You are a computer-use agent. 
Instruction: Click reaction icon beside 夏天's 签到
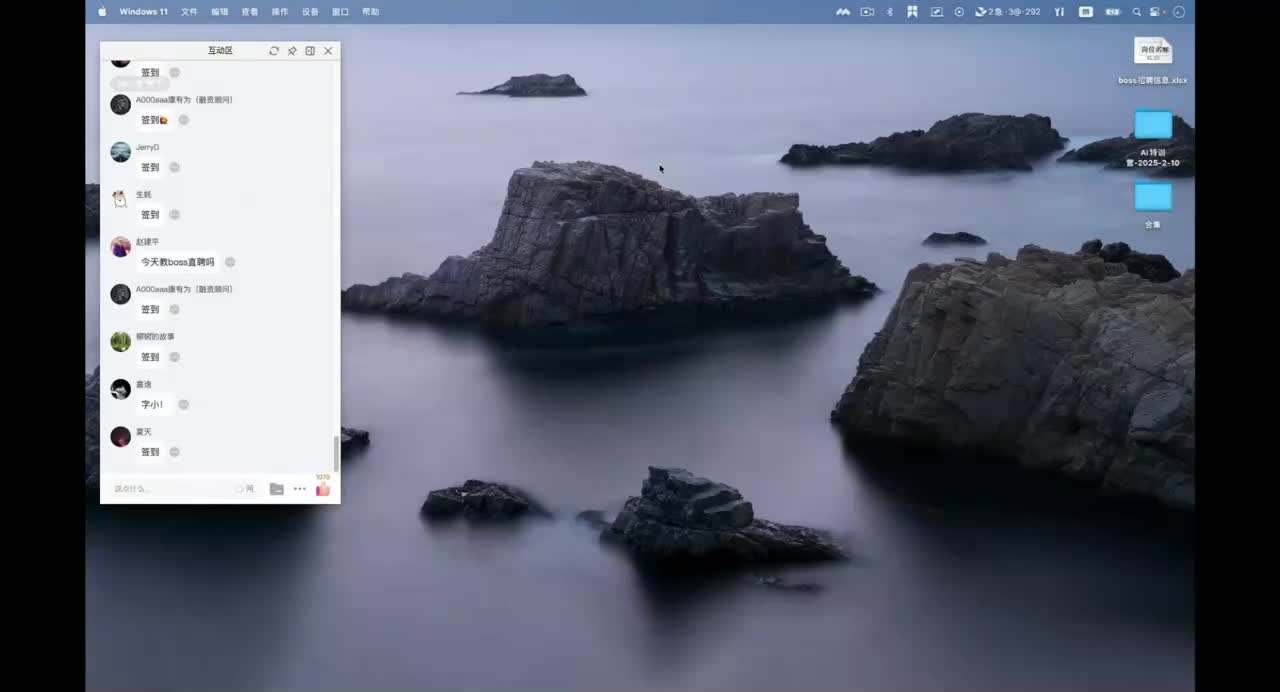[x=174, y=452]
